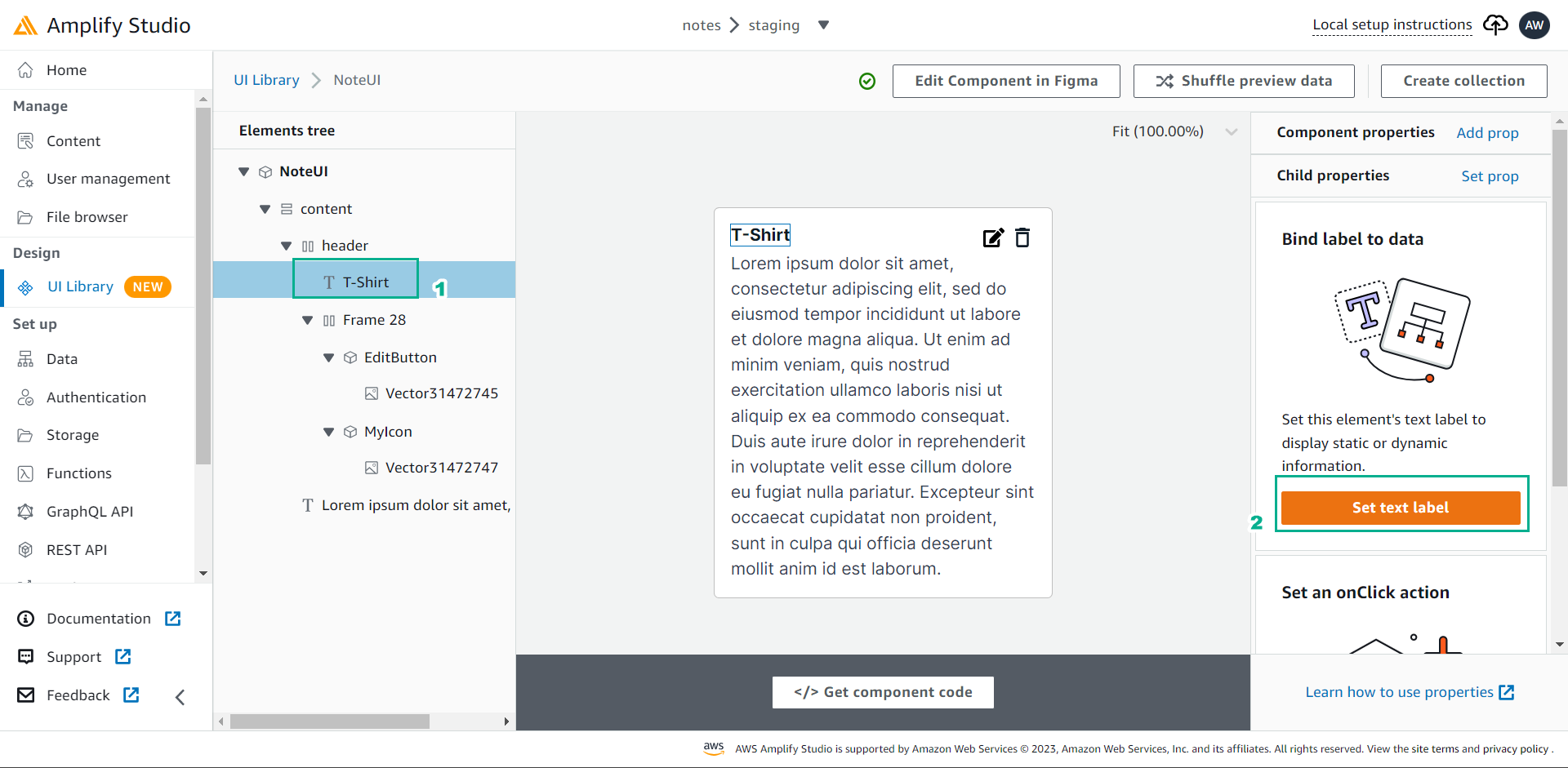The height and width of the screenshot is (768, 1568).
Task: Click the Functions lambda icon
Action: (x=26, y=473)
